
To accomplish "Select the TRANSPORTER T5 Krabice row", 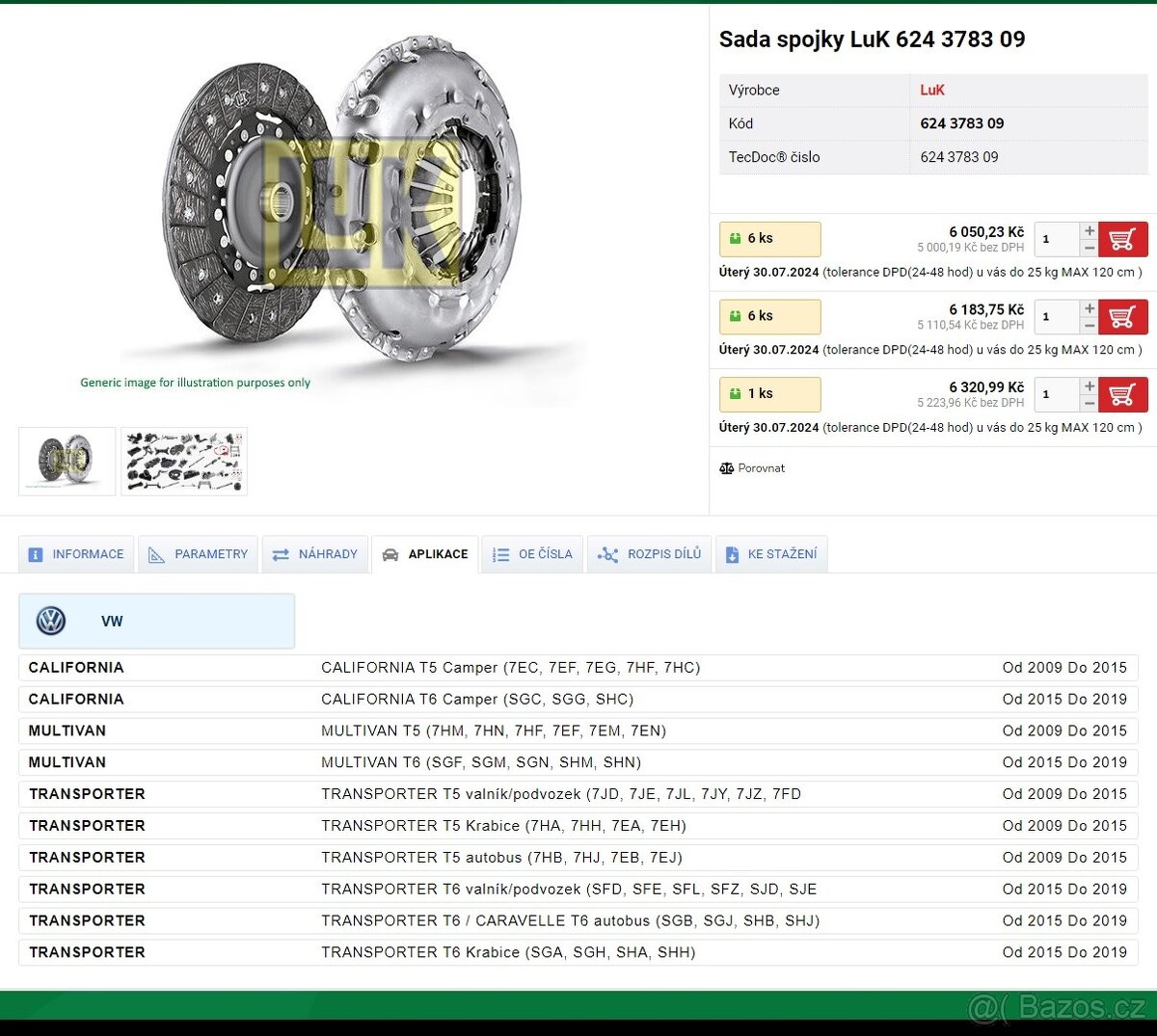I will click(578, 826).
